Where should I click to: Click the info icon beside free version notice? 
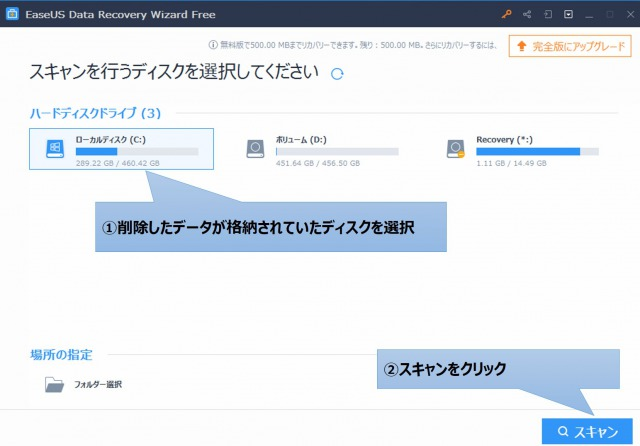[x=213, y=45]
